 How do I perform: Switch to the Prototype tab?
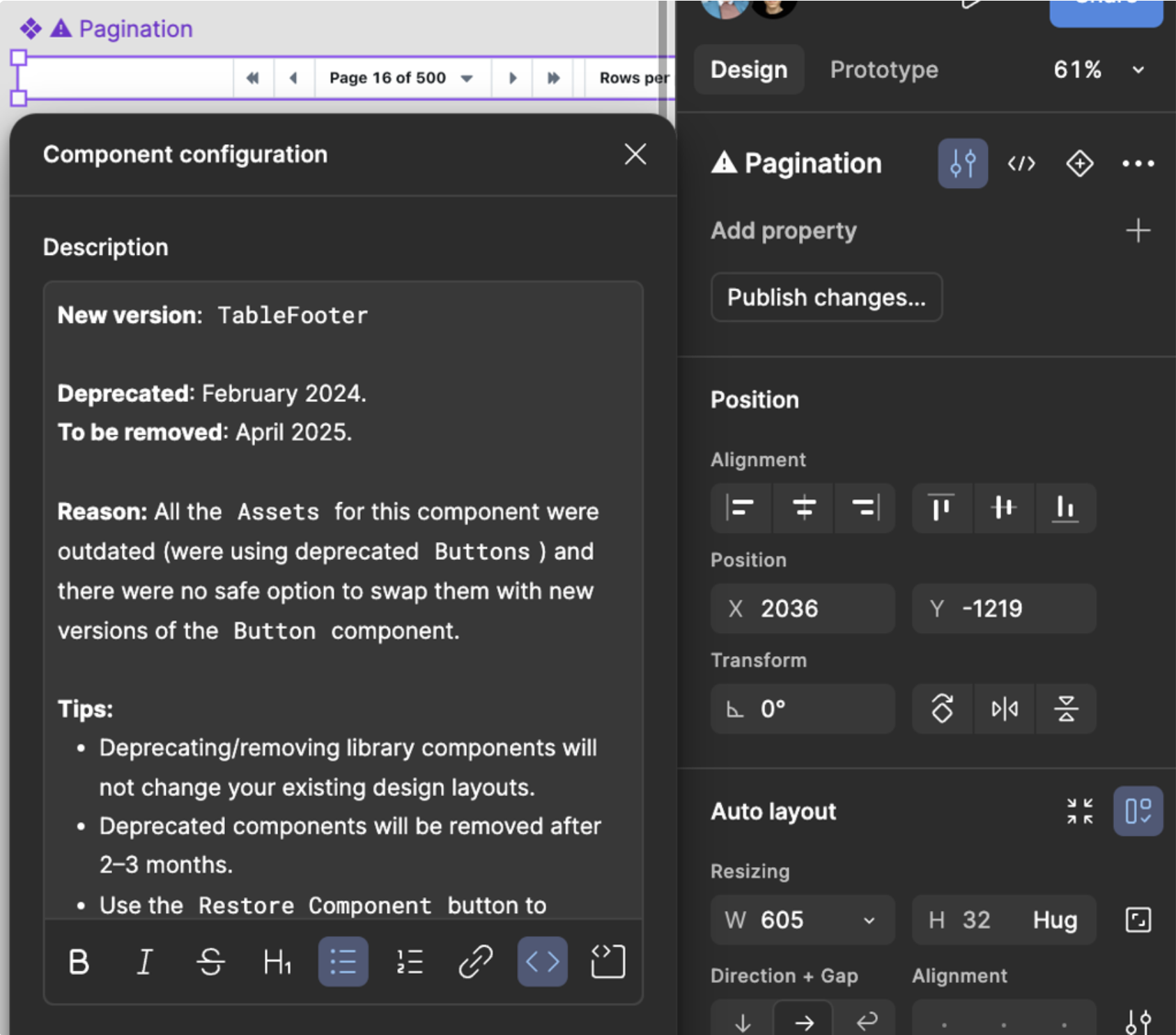pyautogui.click(x=883, y=70)
